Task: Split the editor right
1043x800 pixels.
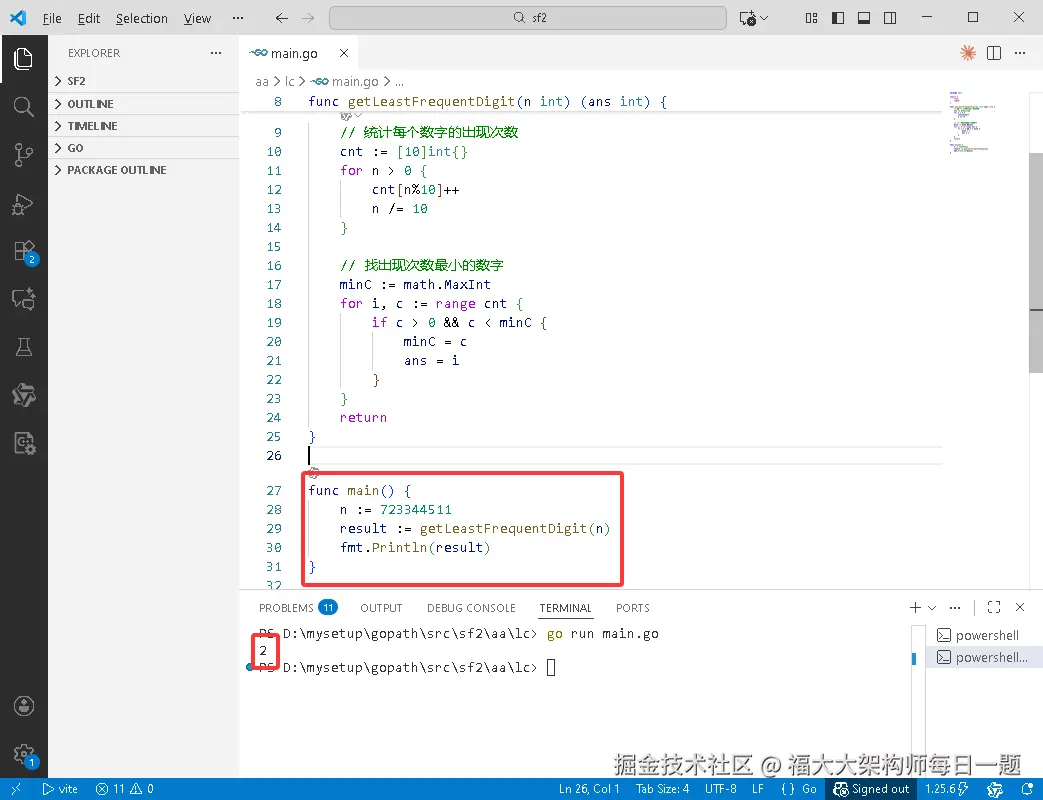Action: click(994, 53)
